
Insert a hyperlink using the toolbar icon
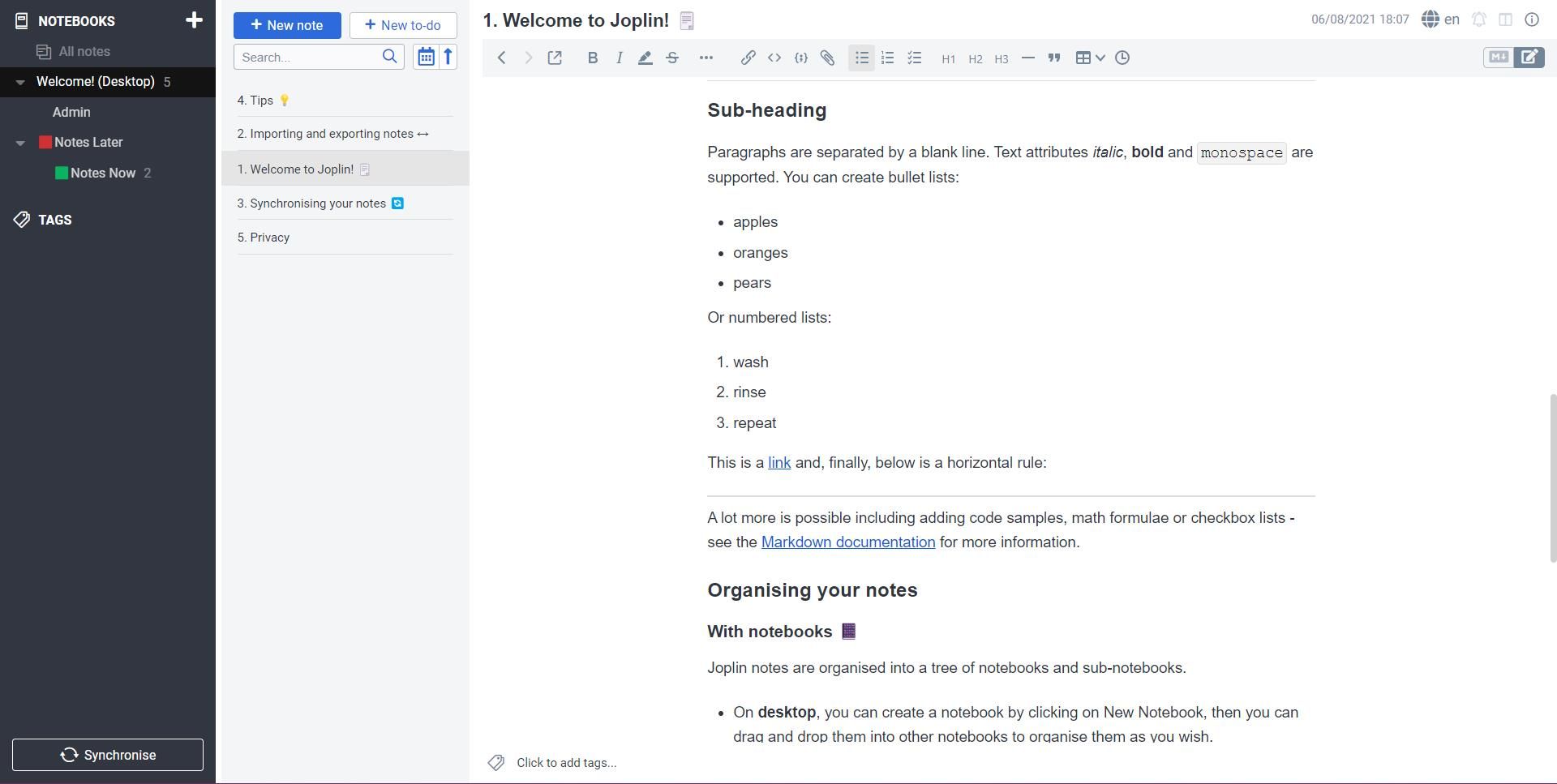(748, 58)
